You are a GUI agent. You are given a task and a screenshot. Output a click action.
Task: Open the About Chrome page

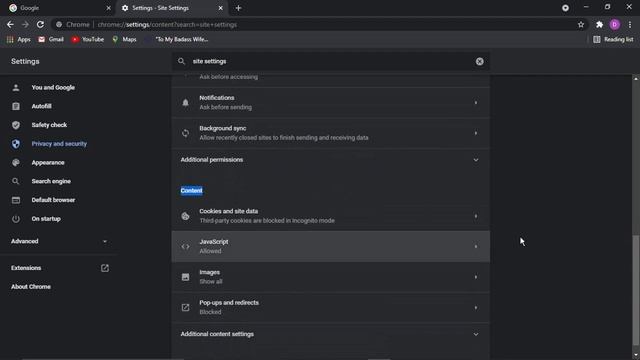(x=31, y=287)
